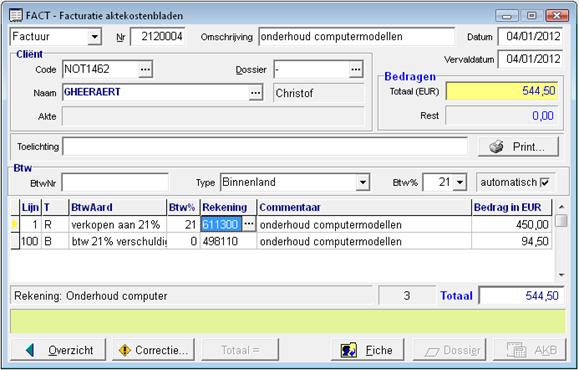Viewport: 579px width, 370px height.
Task: Click the Naam field GHEERAERT
Action: 156,93
